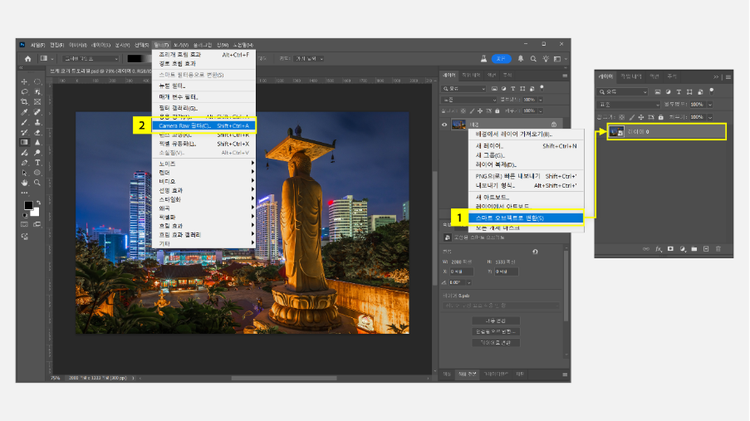Select the Zoom magnifier tool

(37, 183)
